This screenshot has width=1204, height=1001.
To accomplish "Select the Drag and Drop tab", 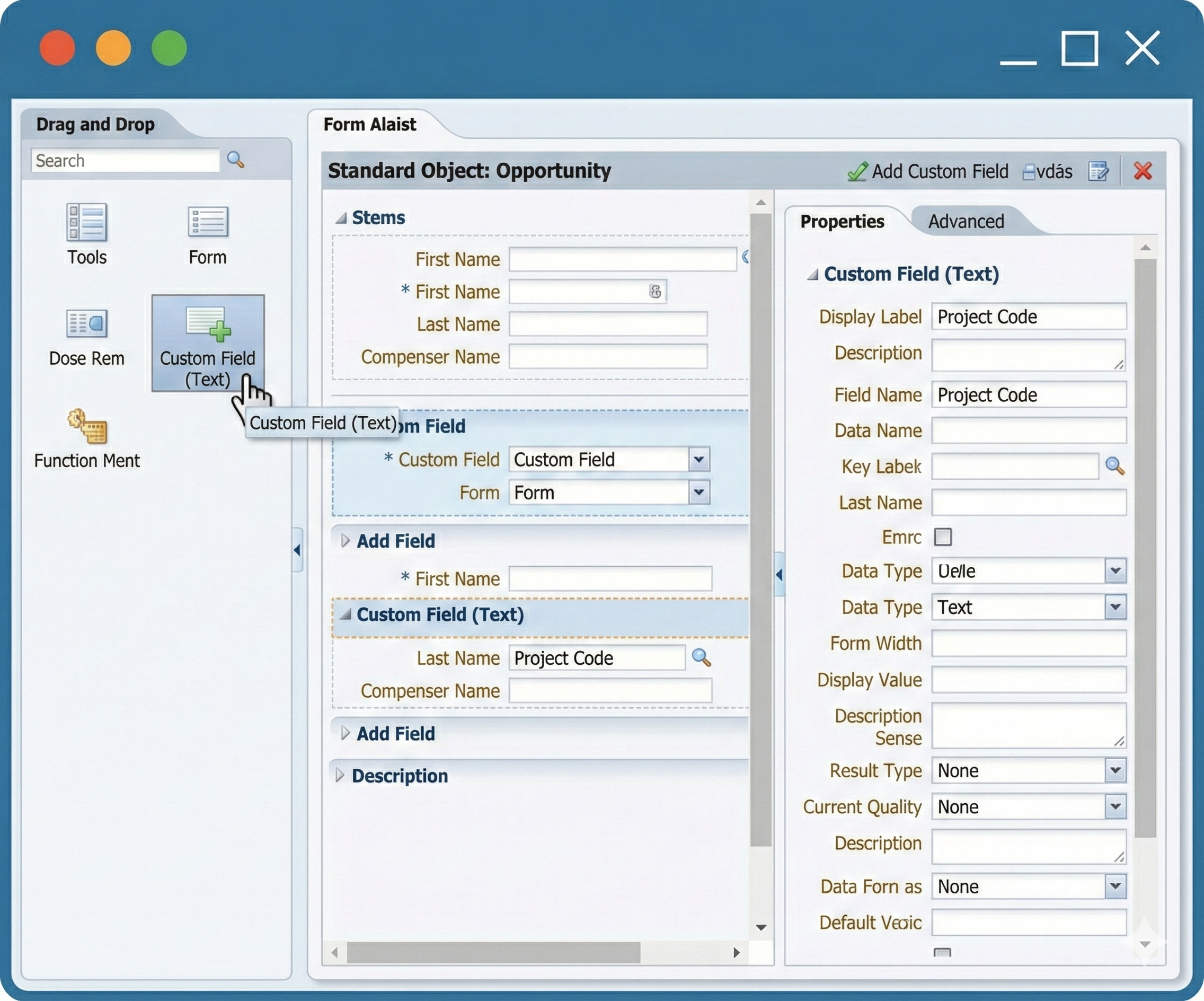I will pyautogui.click(x=95, y=125).
